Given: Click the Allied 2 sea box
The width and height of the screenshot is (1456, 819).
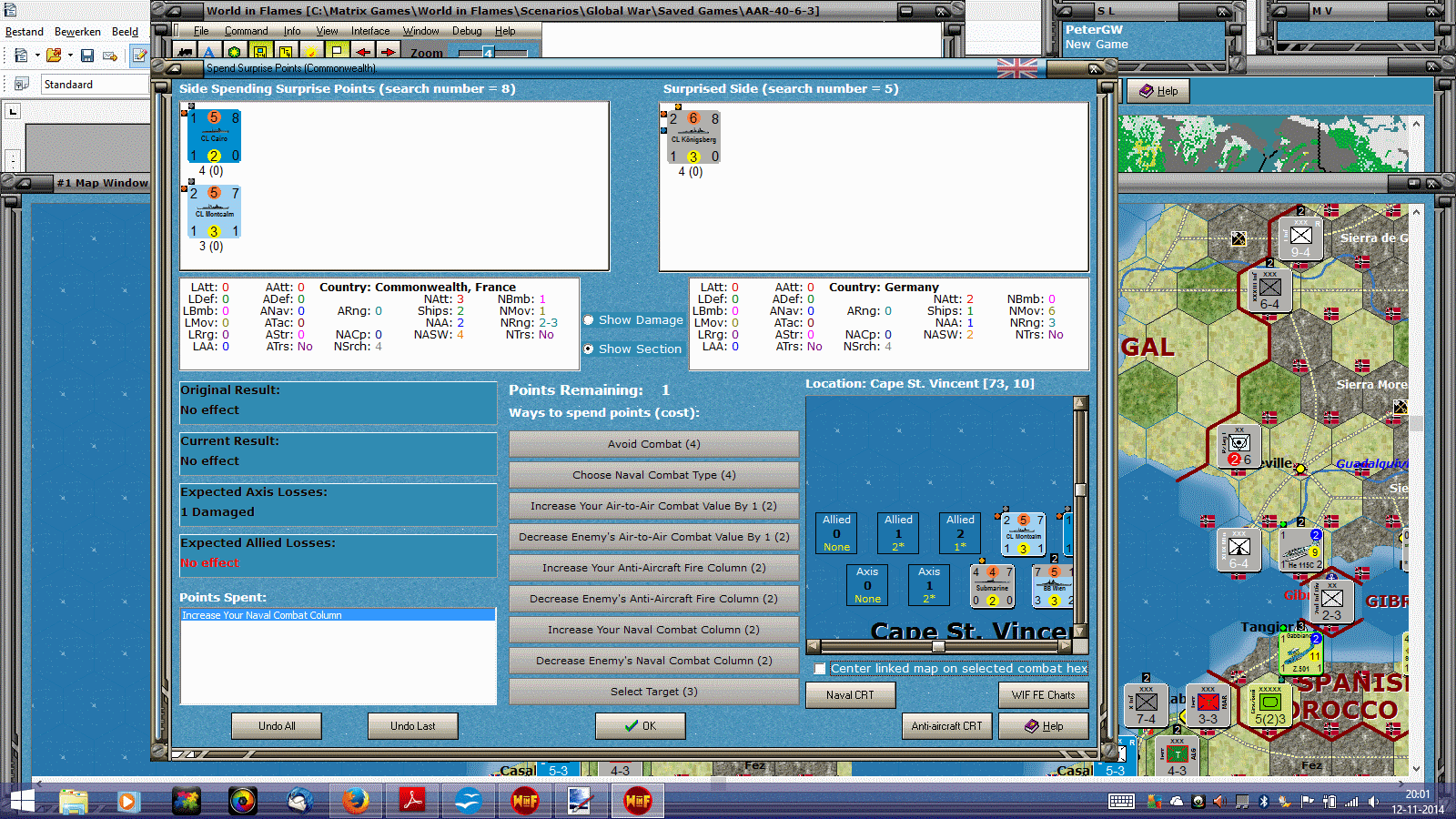Looking at the screenshot, I should point(960,532).
